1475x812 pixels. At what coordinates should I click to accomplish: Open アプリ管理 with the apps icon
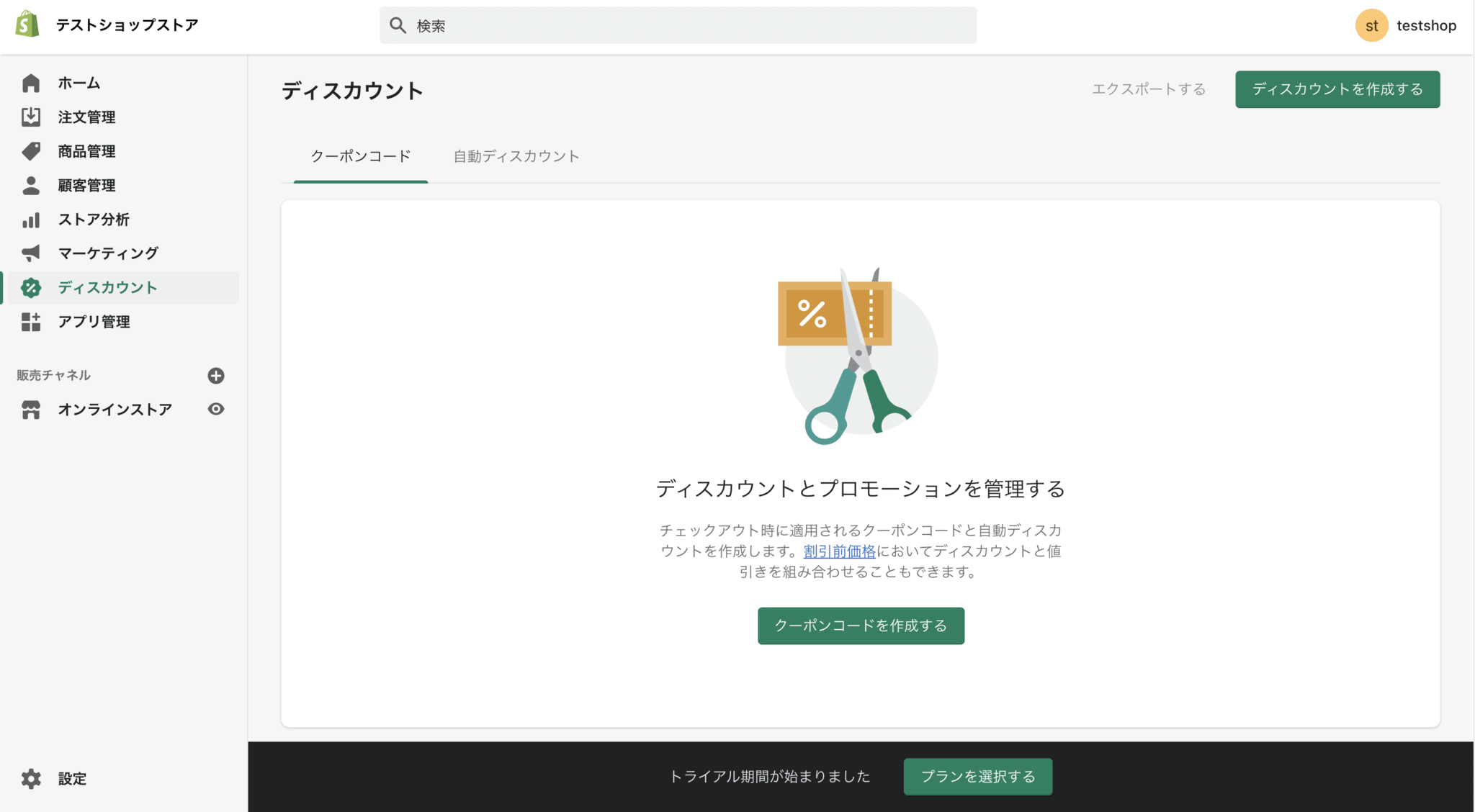[30, 322]
